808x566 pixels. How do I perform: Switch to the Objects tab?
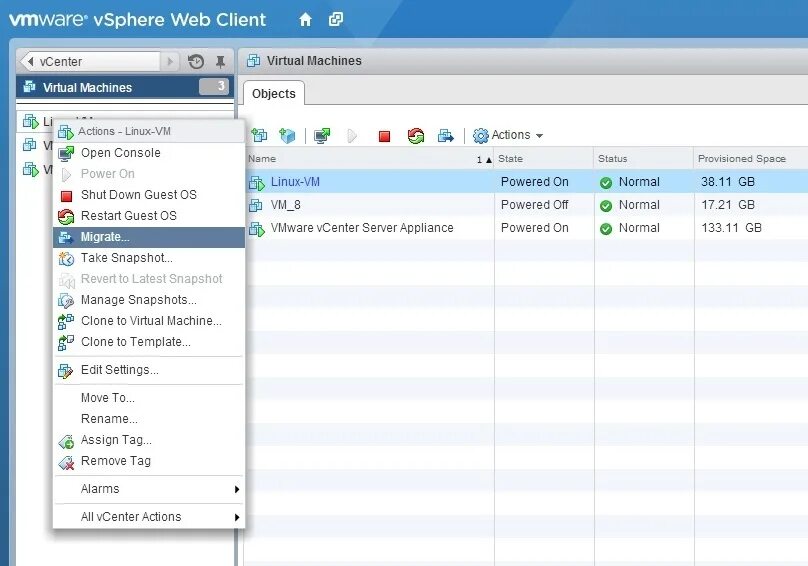point(274,94)
